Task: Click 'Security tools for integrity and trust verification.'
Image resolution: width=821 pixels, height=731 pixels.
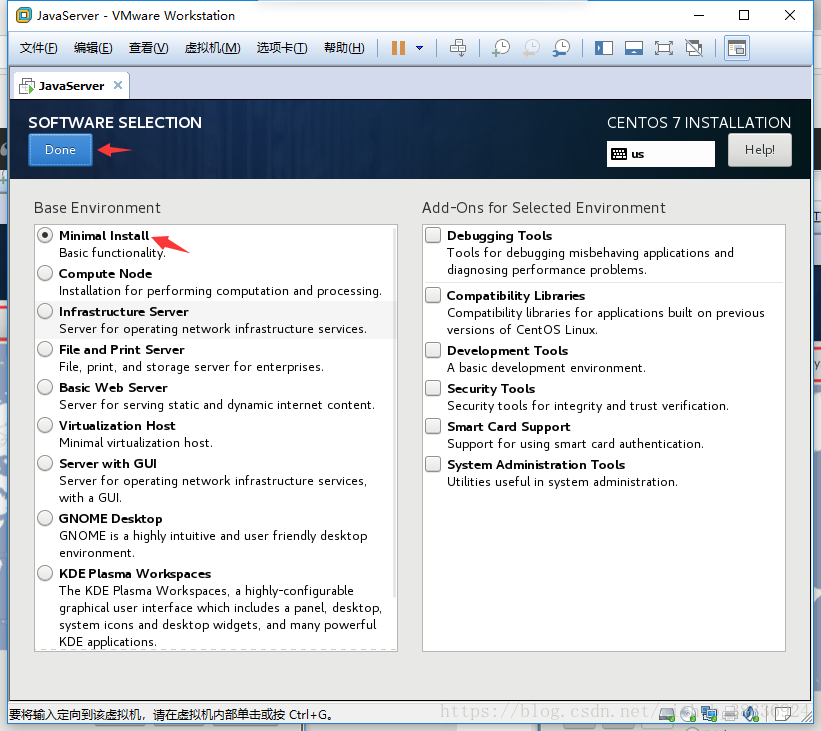Action: coord(587,406)
